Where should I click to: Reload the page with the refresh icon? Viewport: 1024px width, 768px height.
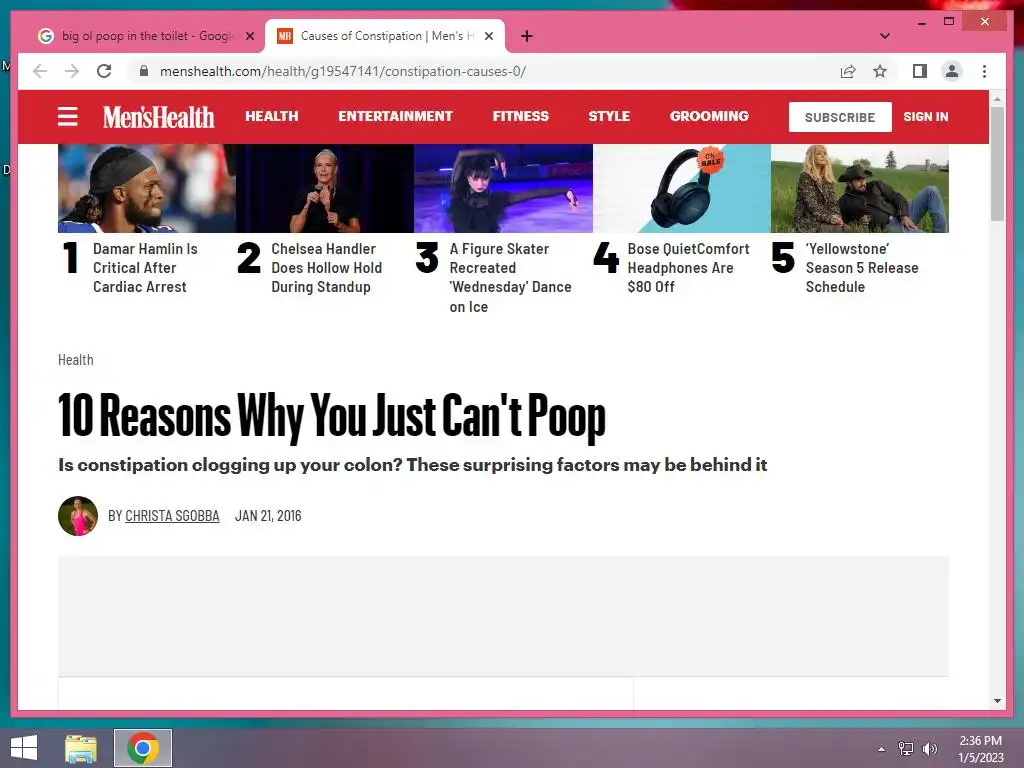[104, 71]
